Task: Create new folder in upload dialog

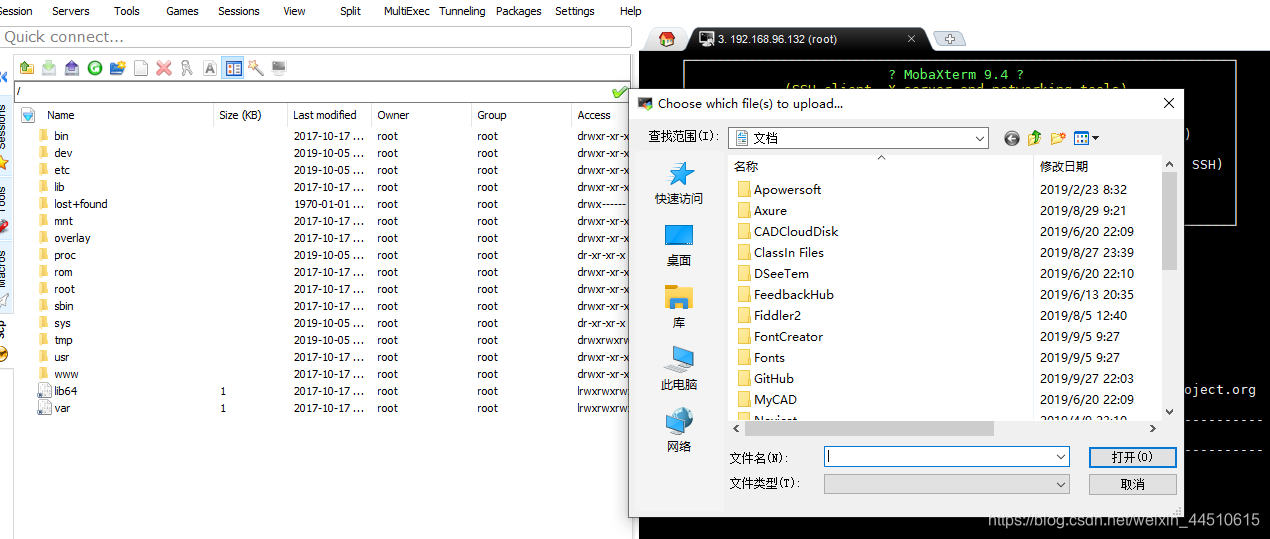Action: 1058,138
